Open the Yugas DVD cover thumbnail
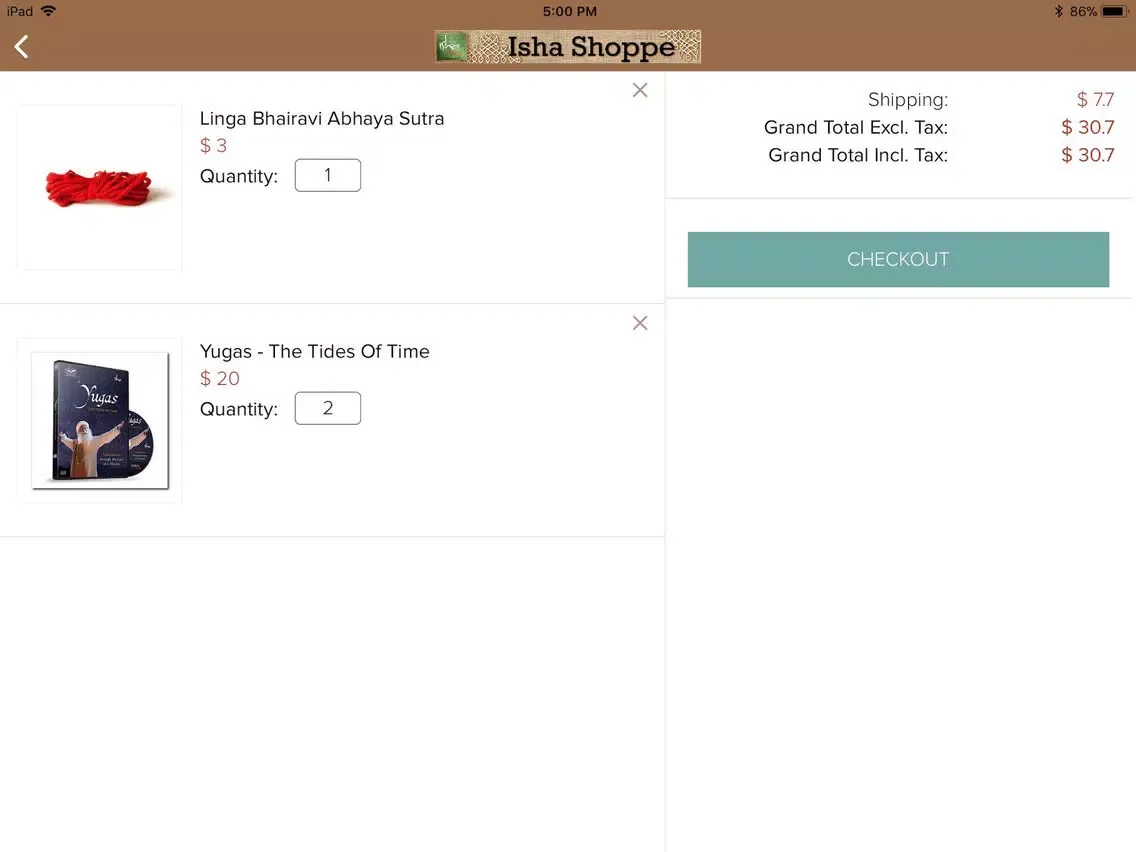This screenshot has height=852, width=1136. [x=99, y=420]
